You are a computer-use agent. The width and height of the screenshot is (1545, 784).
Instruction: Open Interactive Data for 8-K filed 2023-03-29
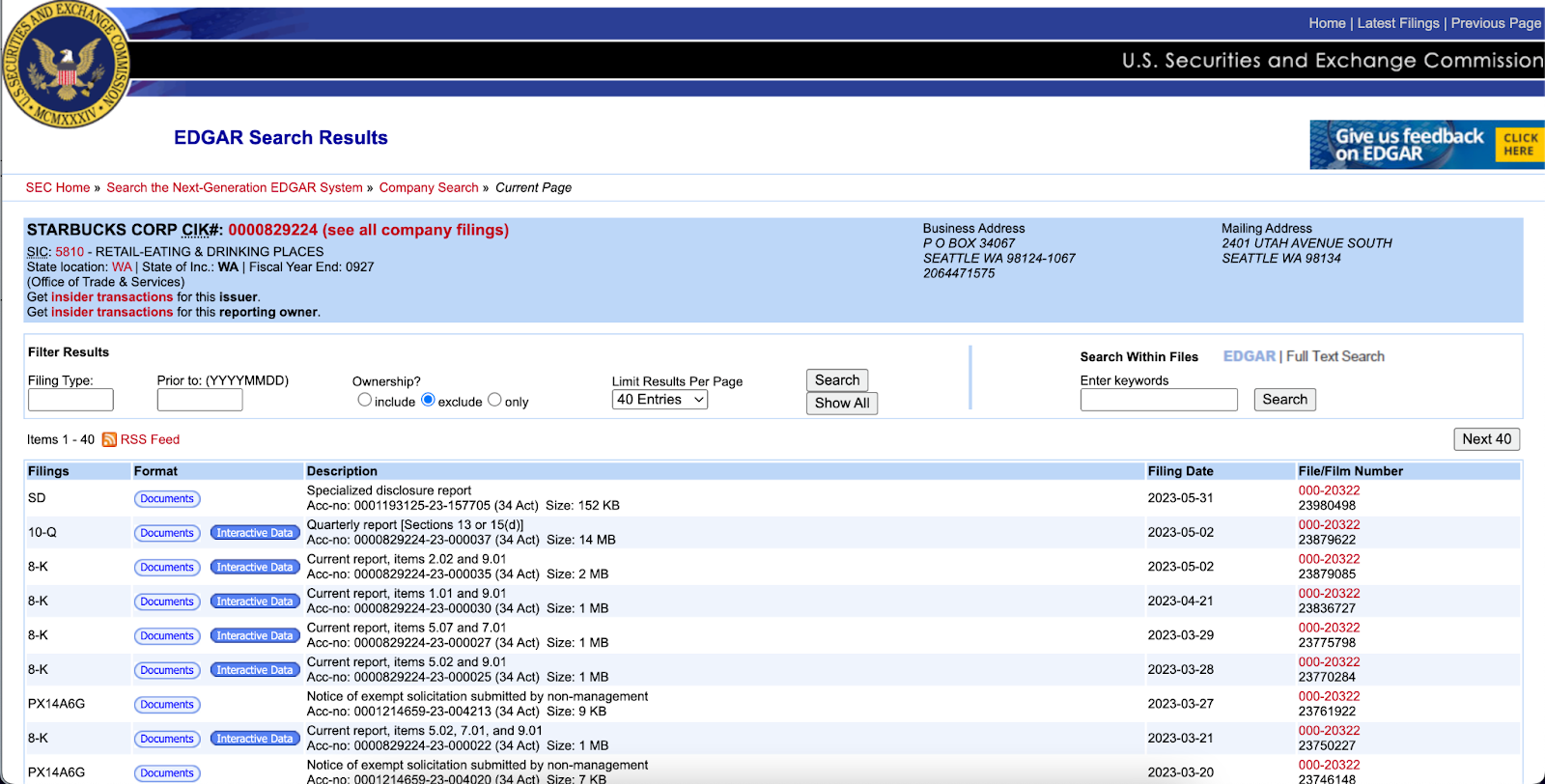255,636
